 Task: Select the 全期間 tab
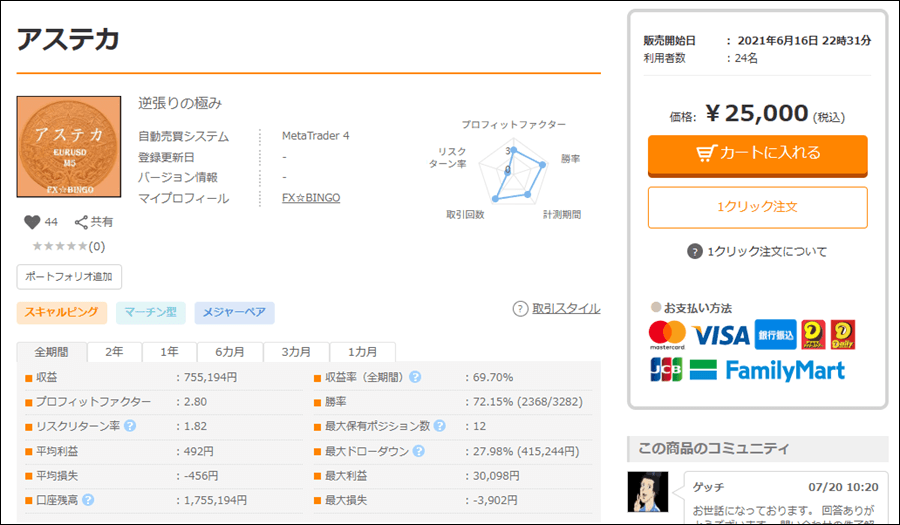(x=51, y=352)
